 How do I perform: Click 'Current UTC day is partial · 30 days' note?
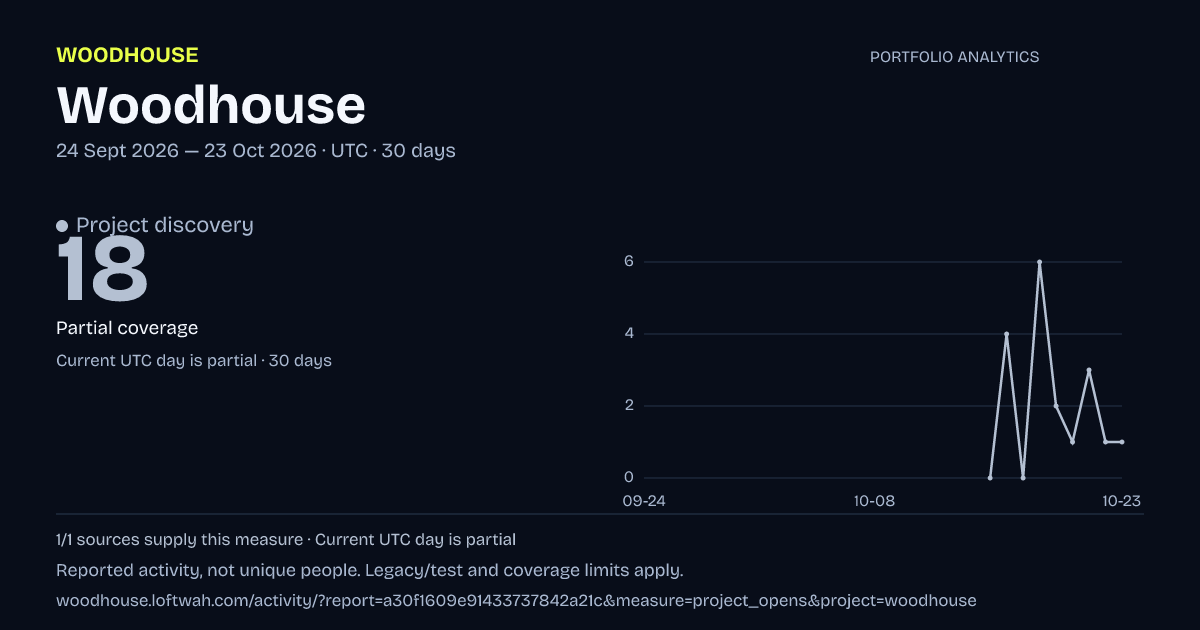coord(194,361)
